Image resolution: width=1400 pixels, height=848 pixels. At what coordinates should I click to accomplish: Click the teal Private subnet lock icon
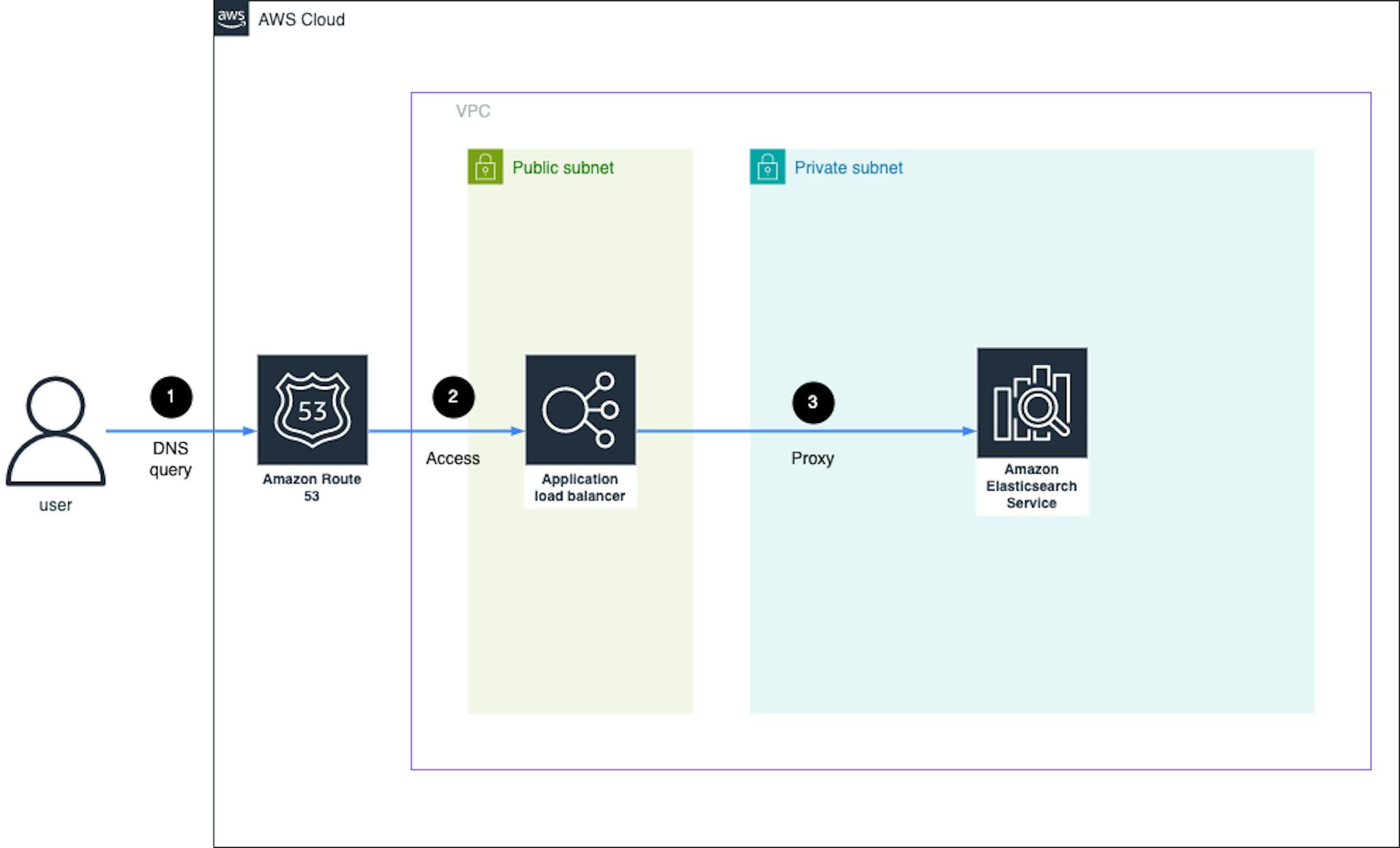[x=768, y=167]
